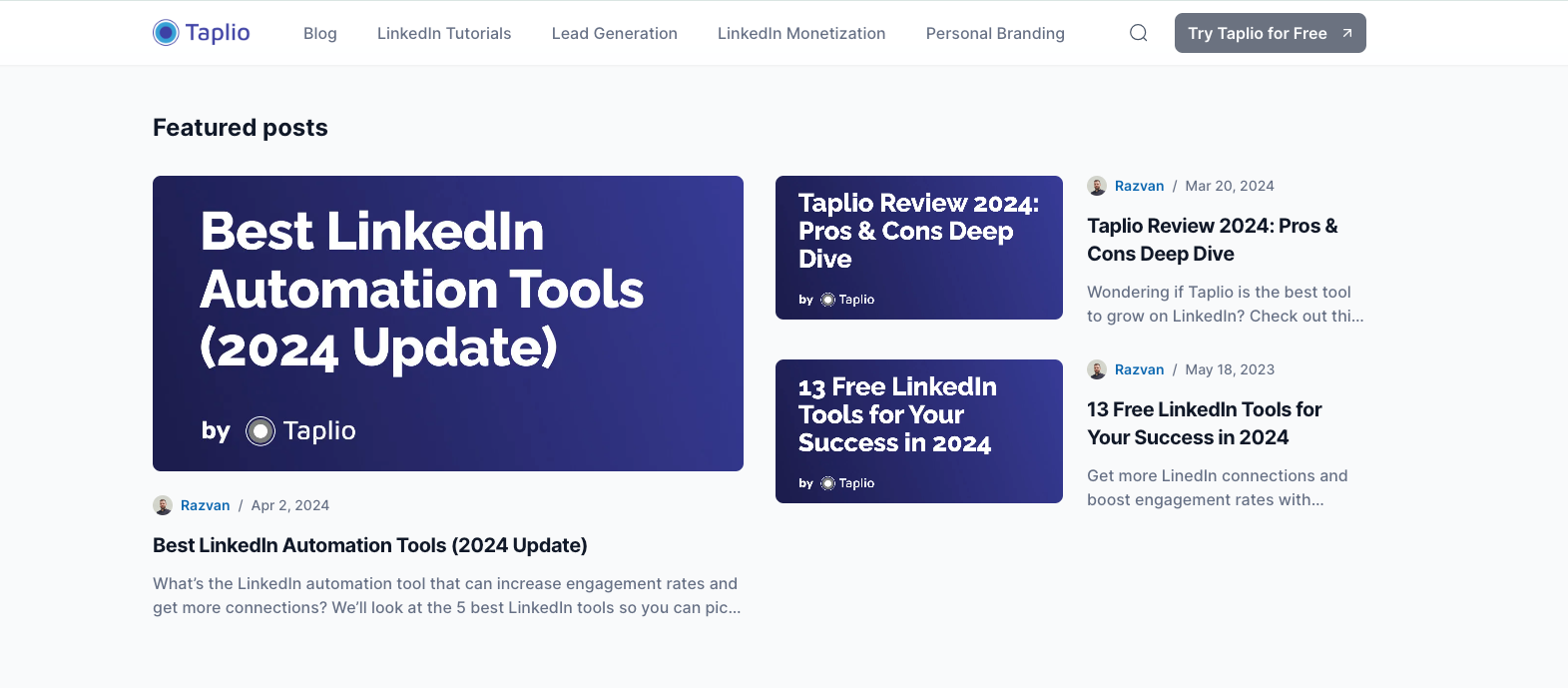Screen dimensions: 1568x688
Task: Click the Taplio logo in header
Action: tap(202, 33)
